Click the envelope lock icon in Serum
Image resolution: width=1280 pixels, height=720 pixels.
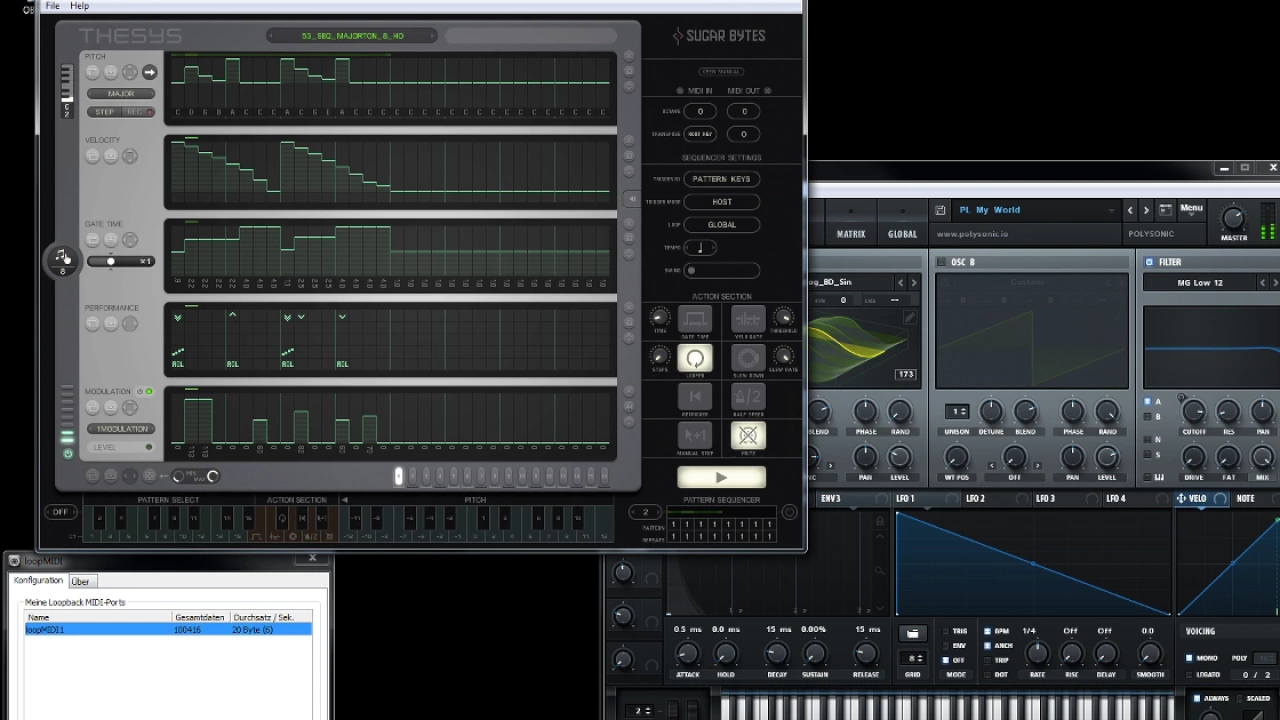coord(880,521)
